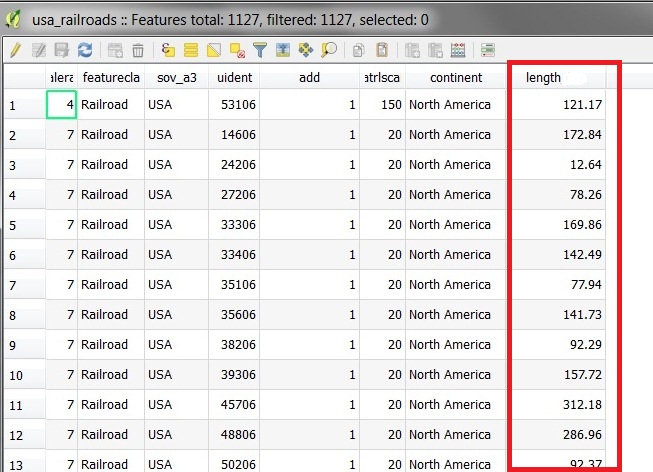
Task: Delete selected features with trash icon
Action: click(138, 50)
